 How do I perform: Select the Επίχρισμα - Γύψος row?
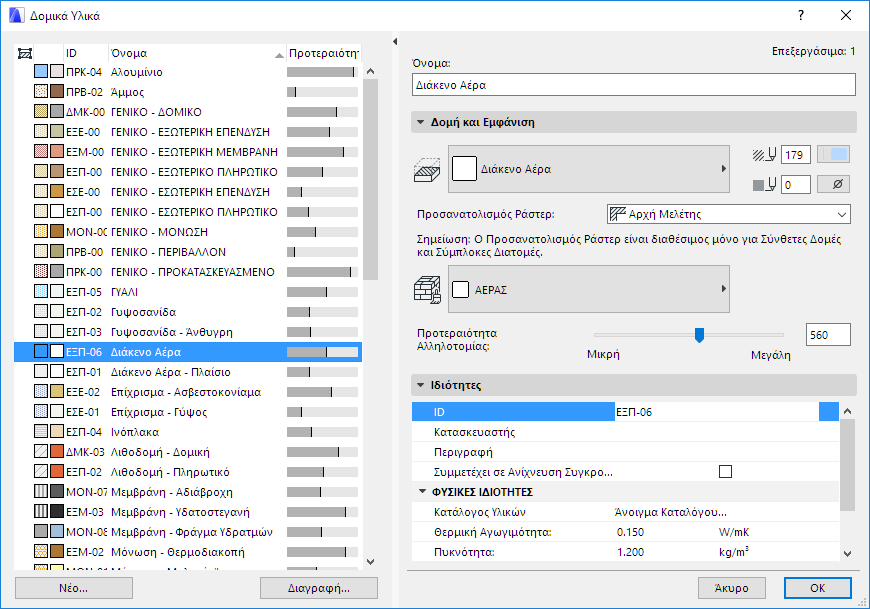click(188, 412)
